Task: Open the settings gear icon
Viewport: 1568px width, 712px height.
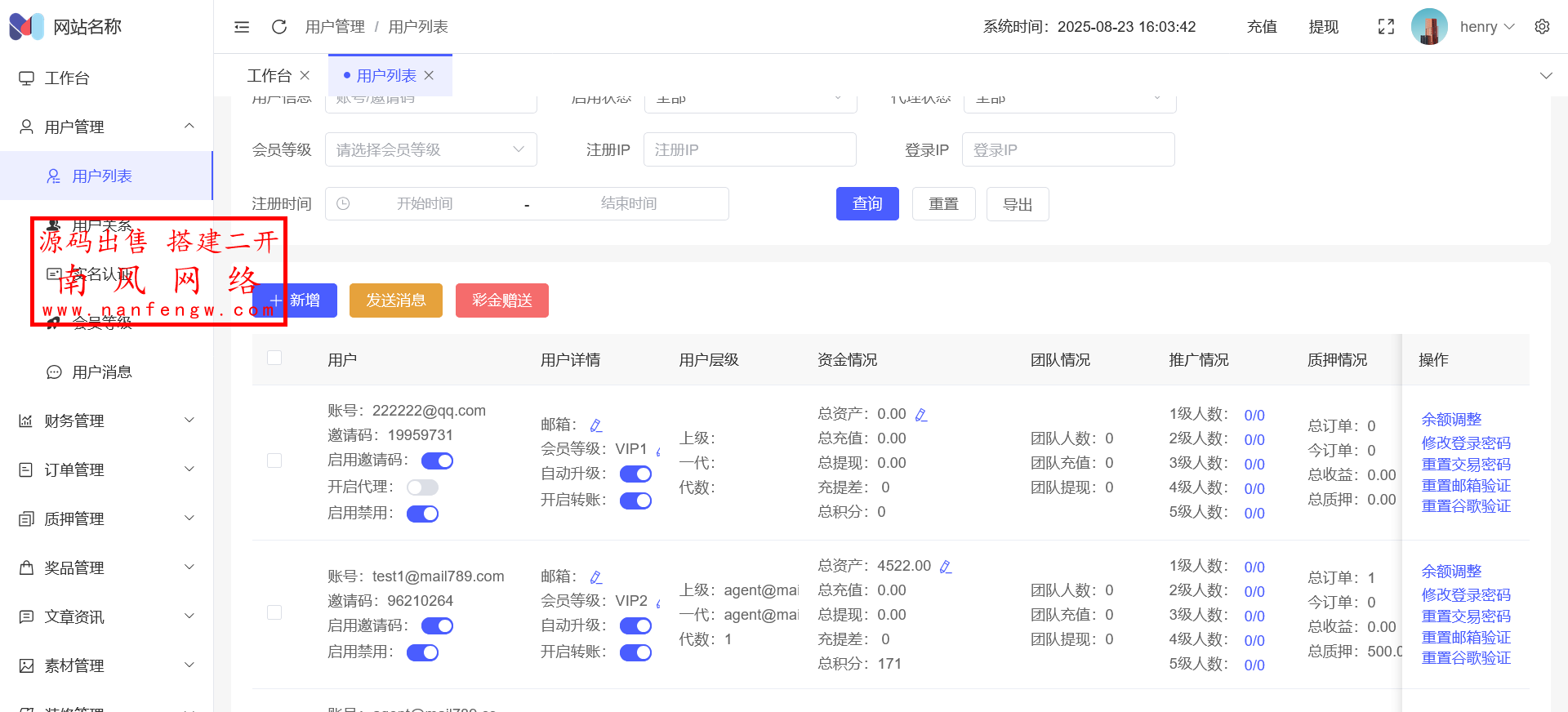Action: click(1542, 27)
